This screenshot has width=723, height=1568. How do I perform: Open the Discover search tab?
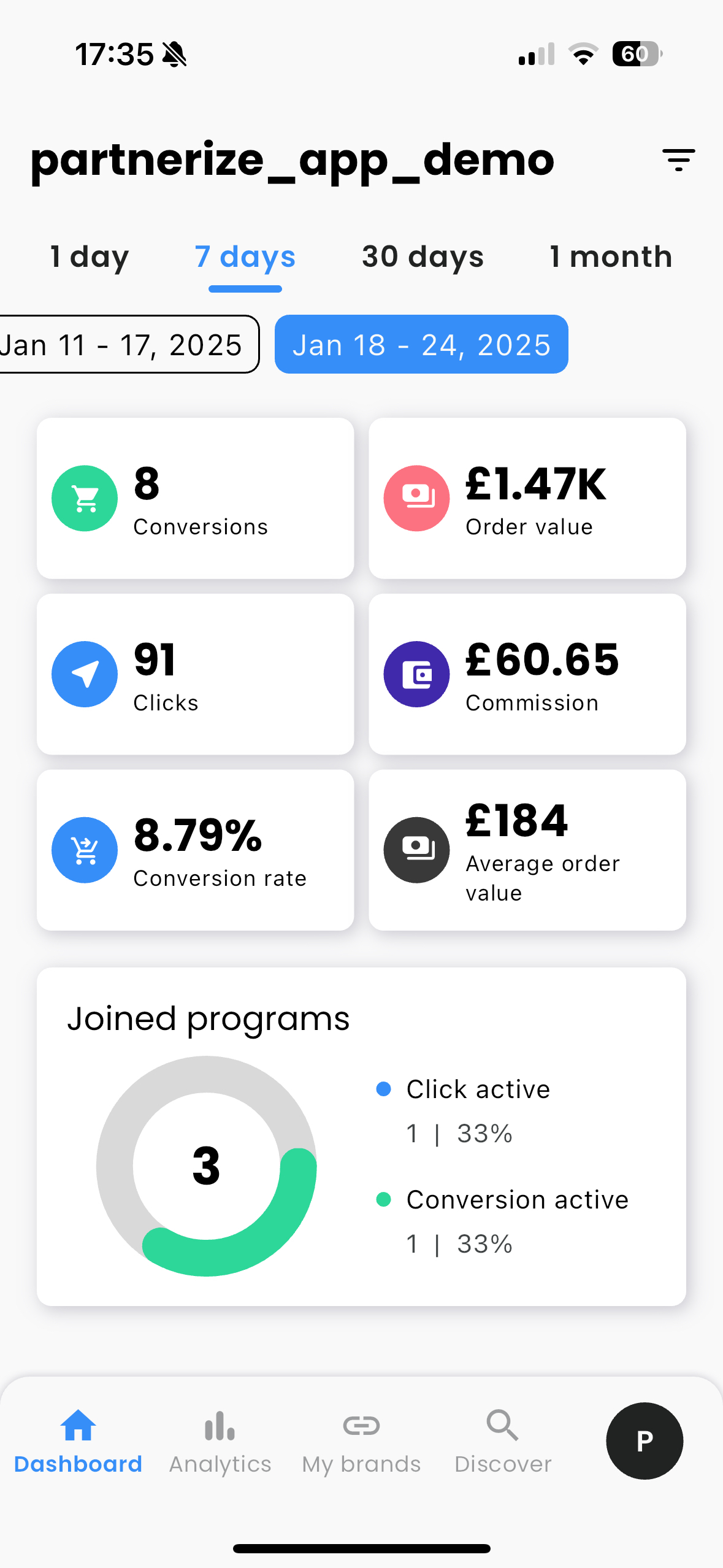pyautogui.click(x=503, y=1440)
